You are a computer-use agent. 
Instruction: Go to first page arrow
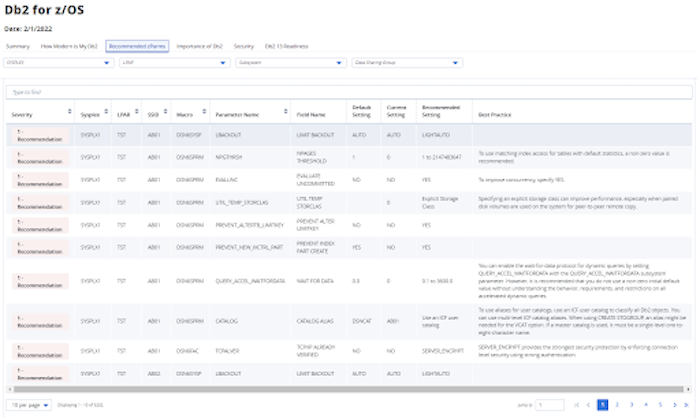coord(575,404)
